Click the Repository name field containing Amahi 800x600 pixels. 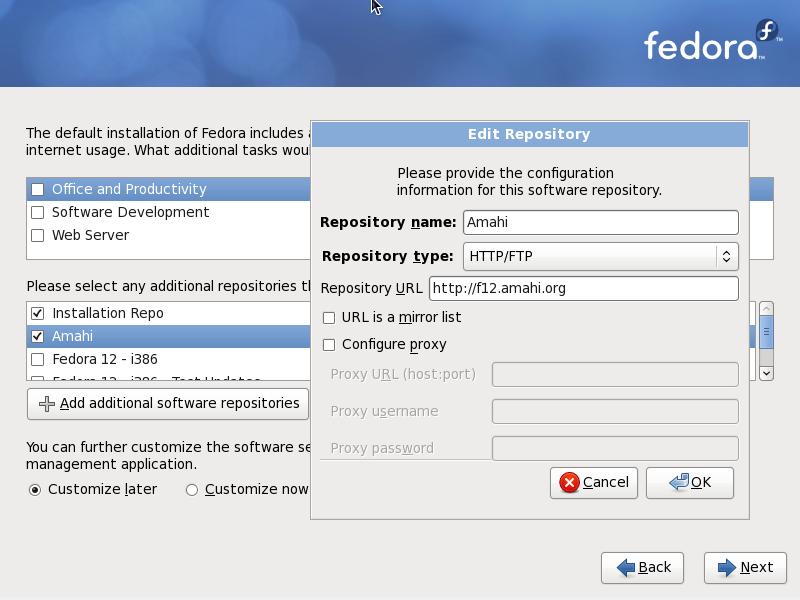[x=601, y=222]
